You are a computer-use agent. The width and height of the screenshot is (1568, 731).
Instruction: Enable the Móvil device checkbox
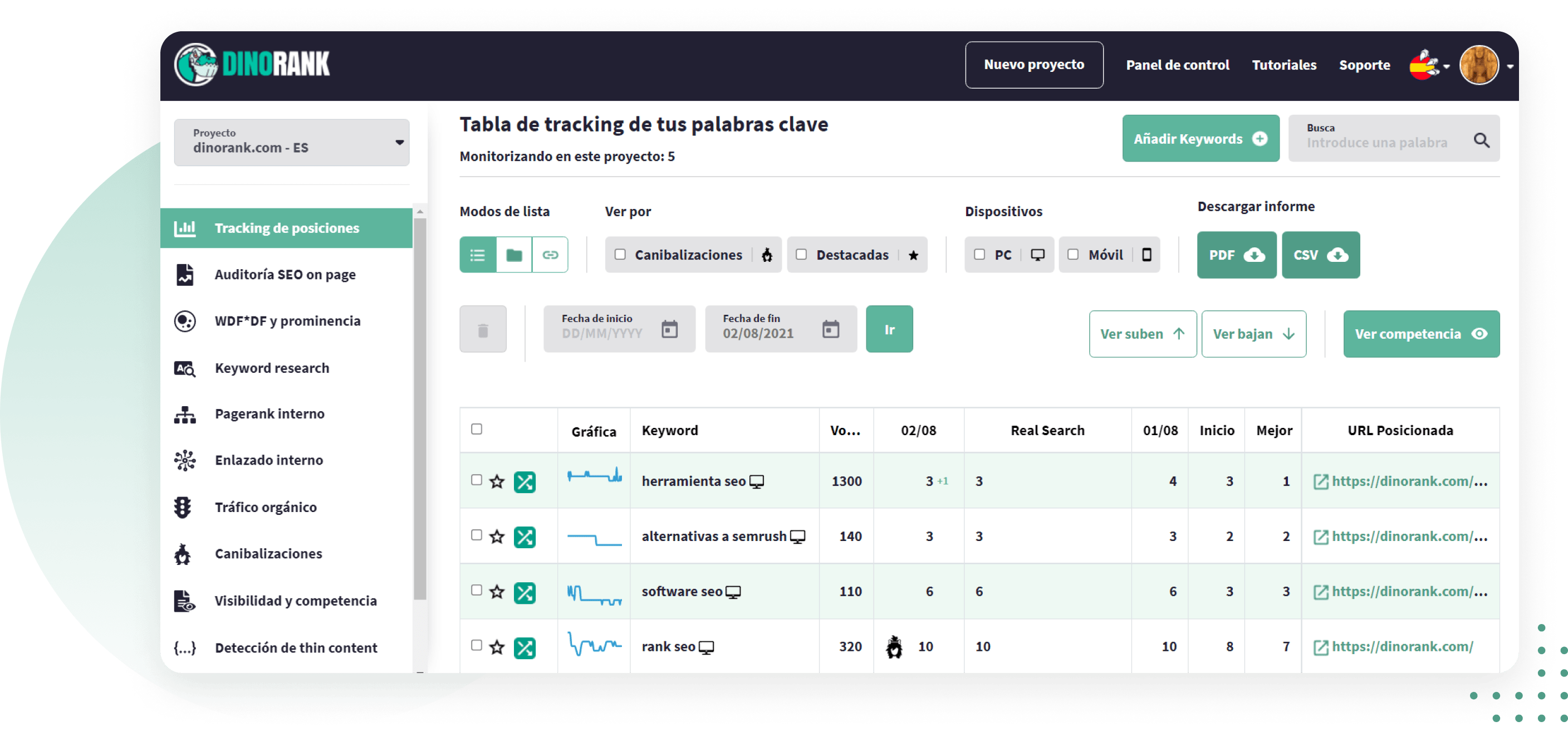coord(1072,254)
